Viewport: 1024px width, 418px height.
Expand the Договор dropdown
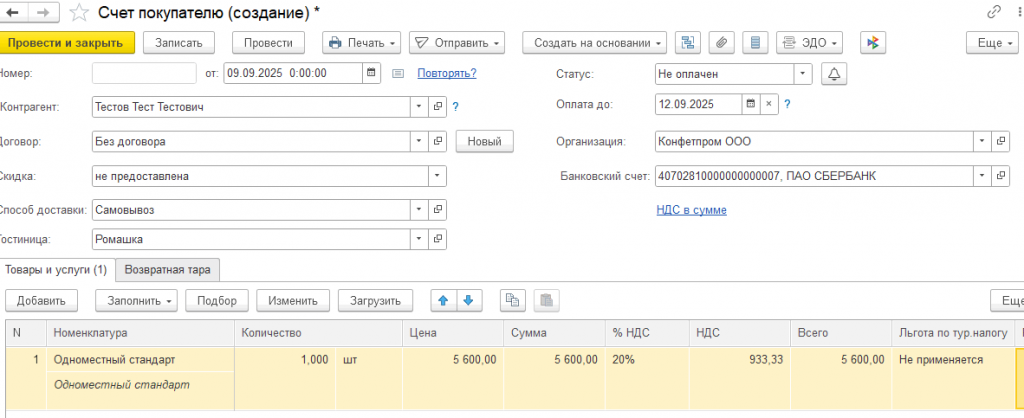click(x=419, y=141)
